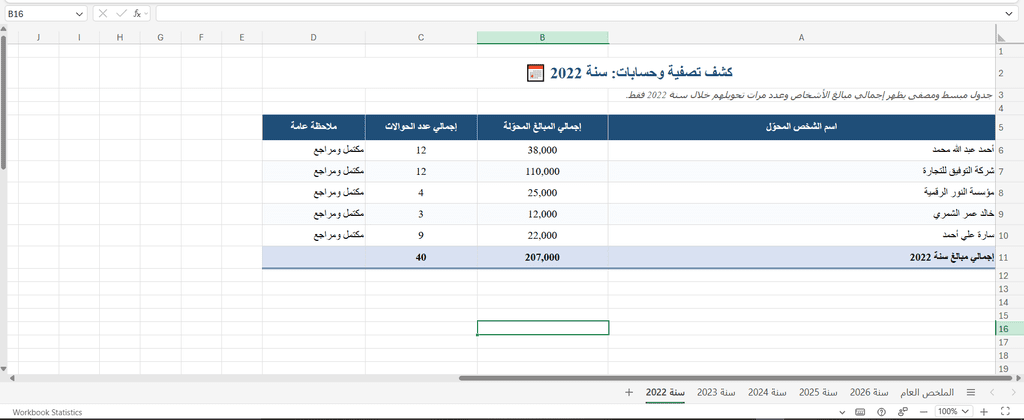Click the vertical scrollbar up arrow
The image size is (1024, 420).
(x=3, y=27)
